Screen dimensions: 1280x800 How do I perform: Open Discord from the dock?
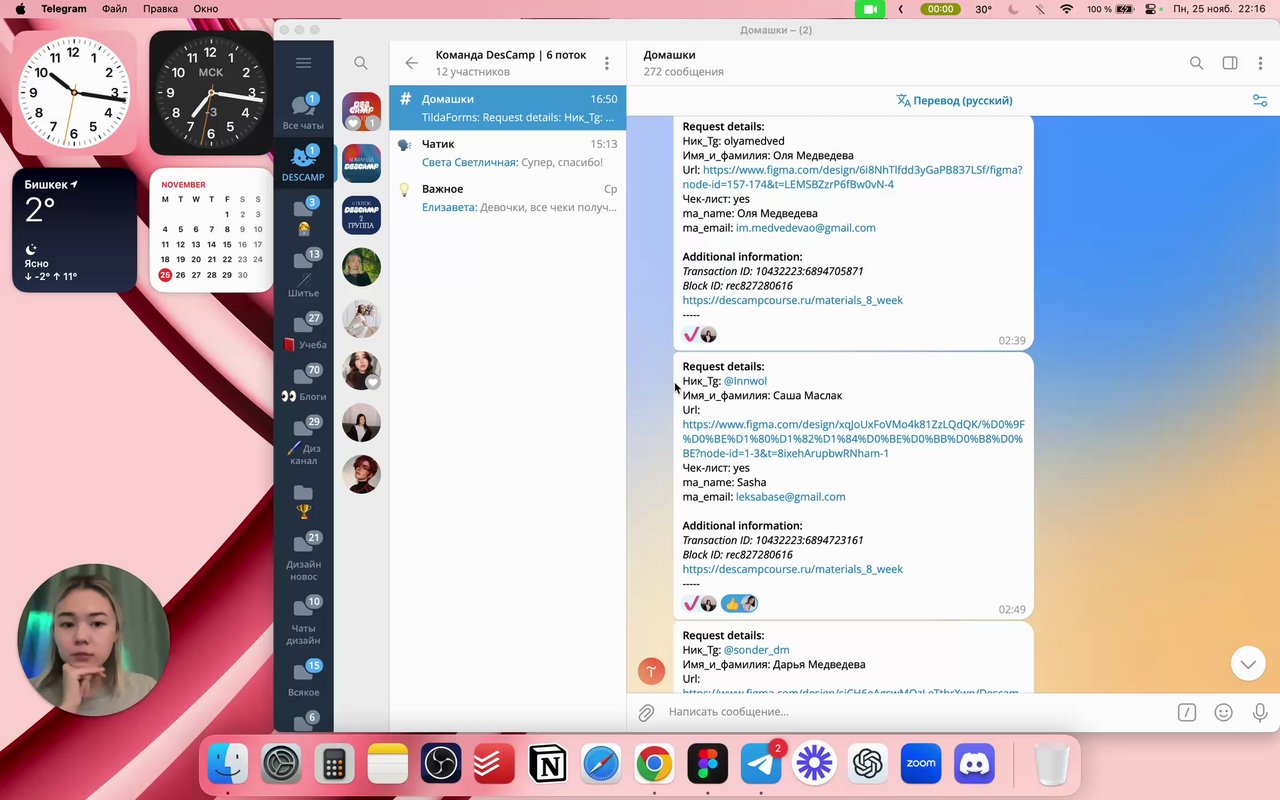coord(974,765)
